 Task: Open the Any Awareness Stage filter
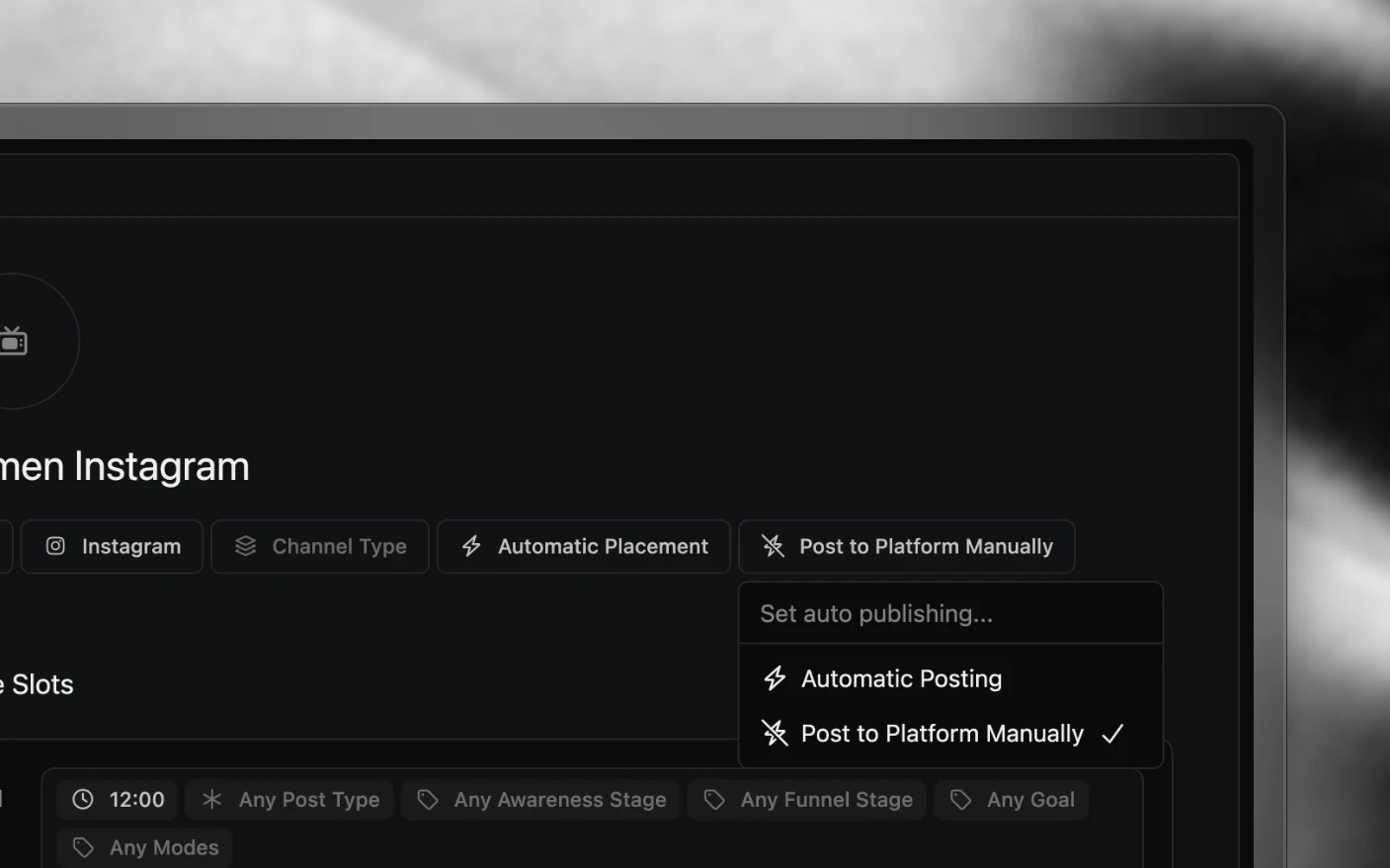point(540,800)
